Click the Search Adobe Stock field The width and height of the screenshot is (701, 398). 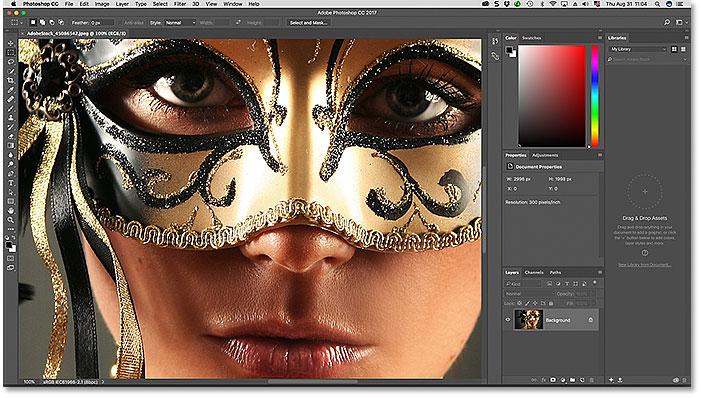click(x=646, y=59)
